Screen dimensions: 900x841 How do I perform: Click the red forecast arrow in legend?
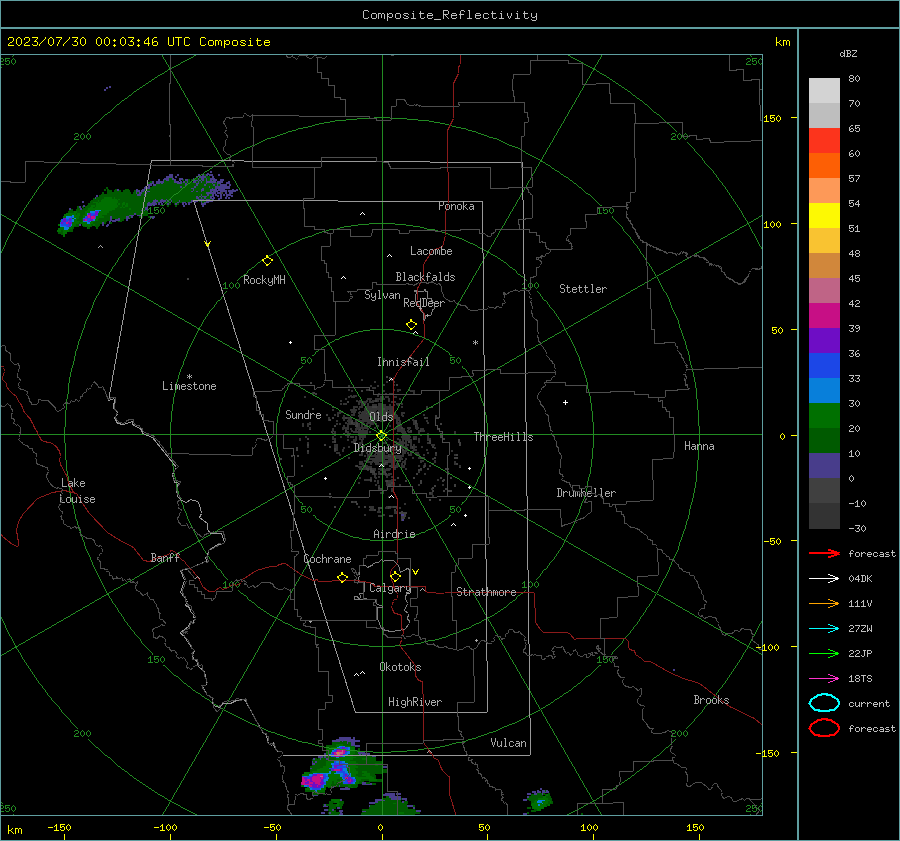pyautogui.click(x=824, y=553)
